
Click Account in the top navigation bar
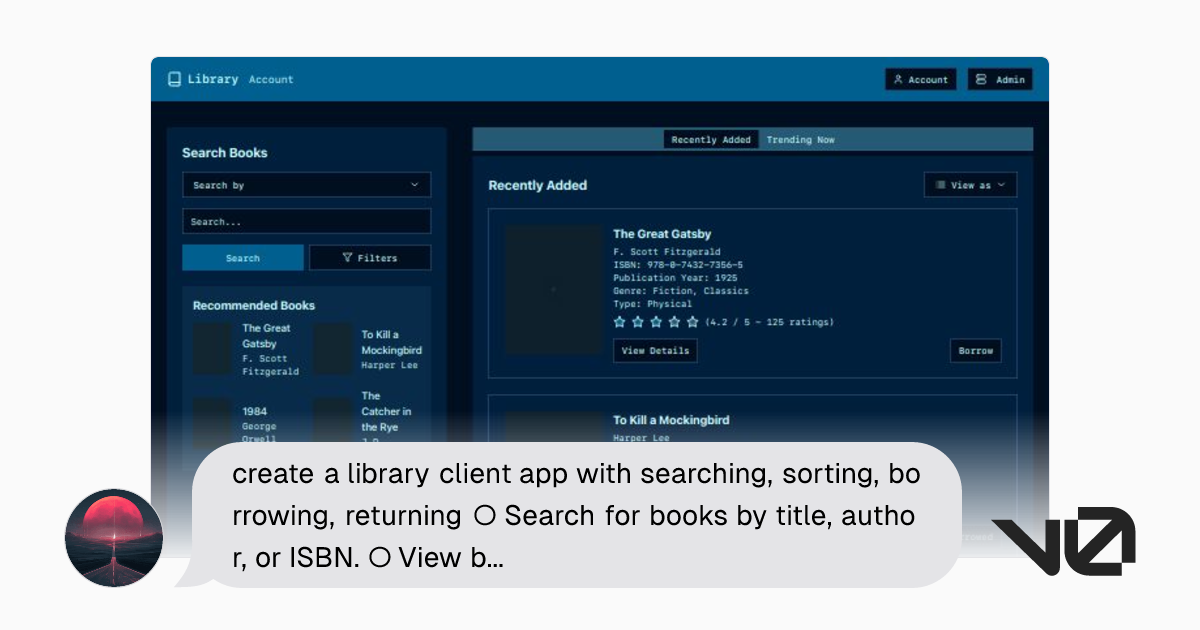[x=270, y=80]
